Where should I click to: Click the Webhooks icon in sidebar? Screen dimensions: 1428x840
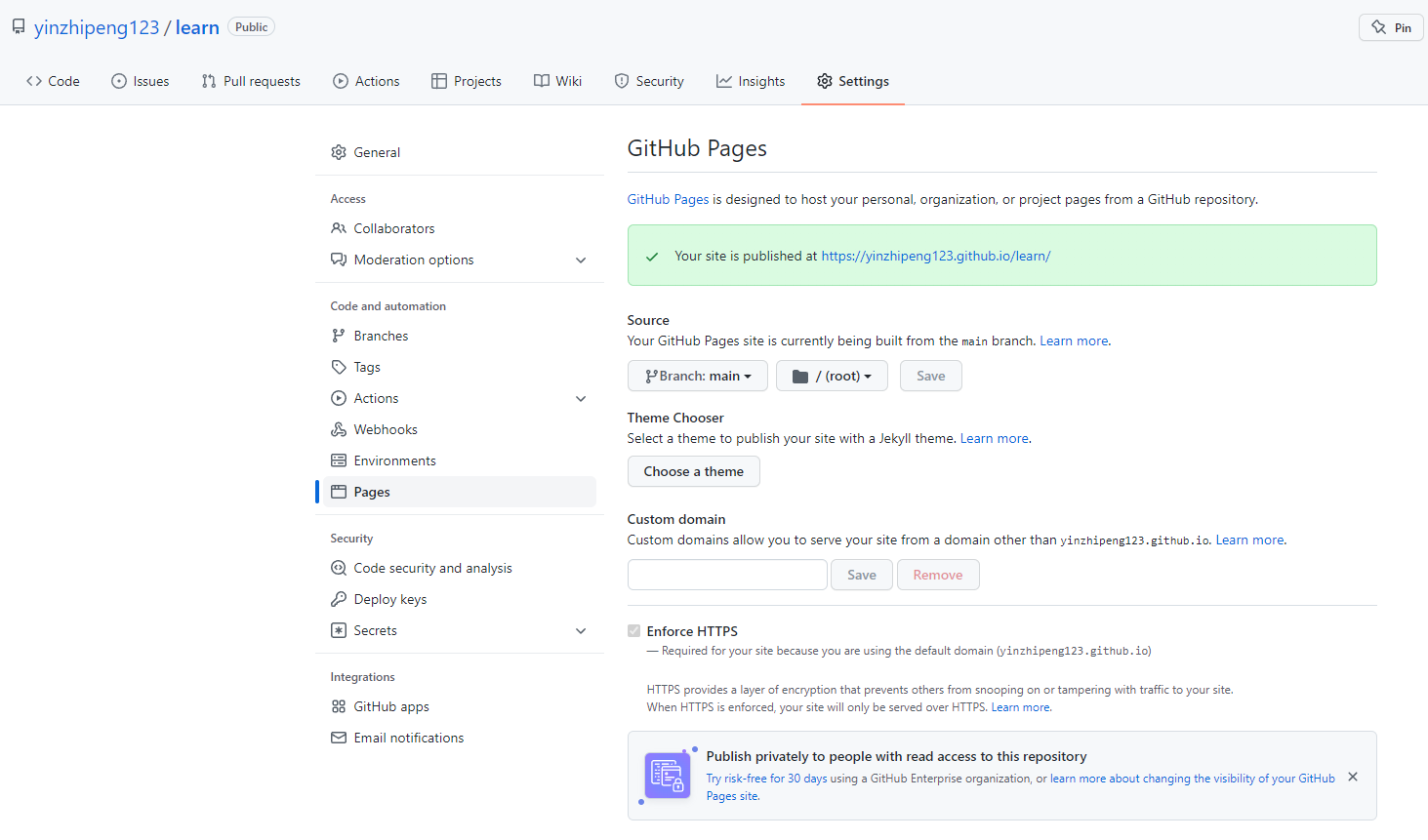click(x=339, y=429)
